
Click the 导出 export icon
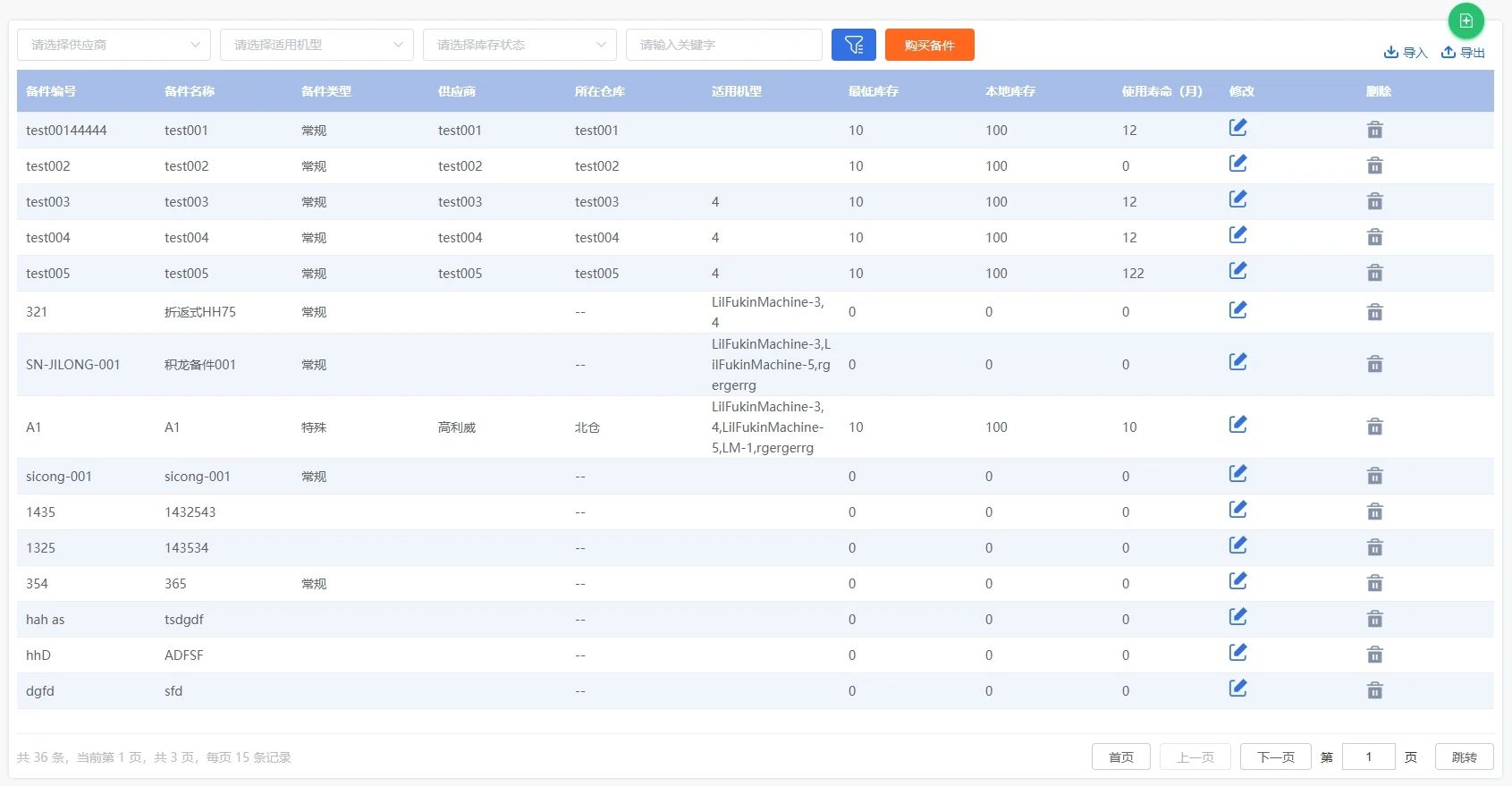tap(1448, 52)
